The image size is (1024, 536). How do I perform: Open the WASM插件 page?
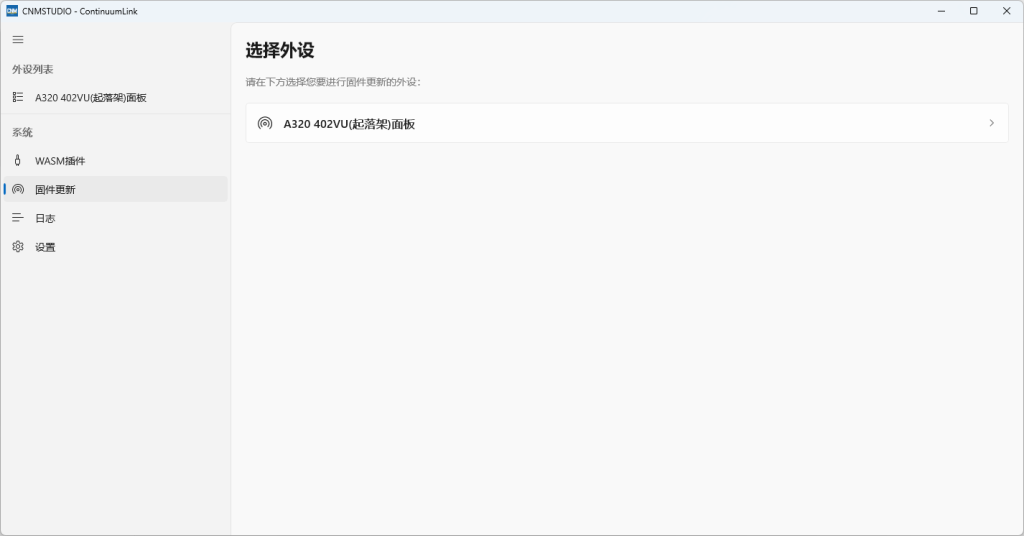click(x=116, y=161)
